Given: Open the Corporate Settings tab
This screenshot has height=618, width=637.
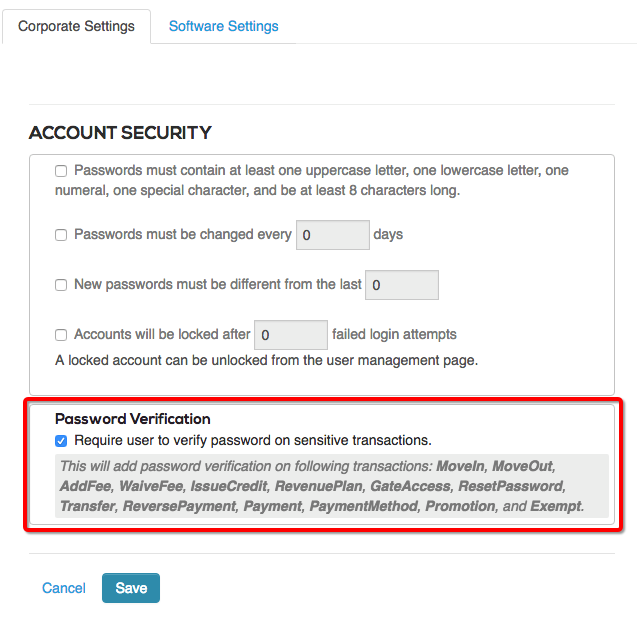Looking at the screenshot, I should point(76,26).
